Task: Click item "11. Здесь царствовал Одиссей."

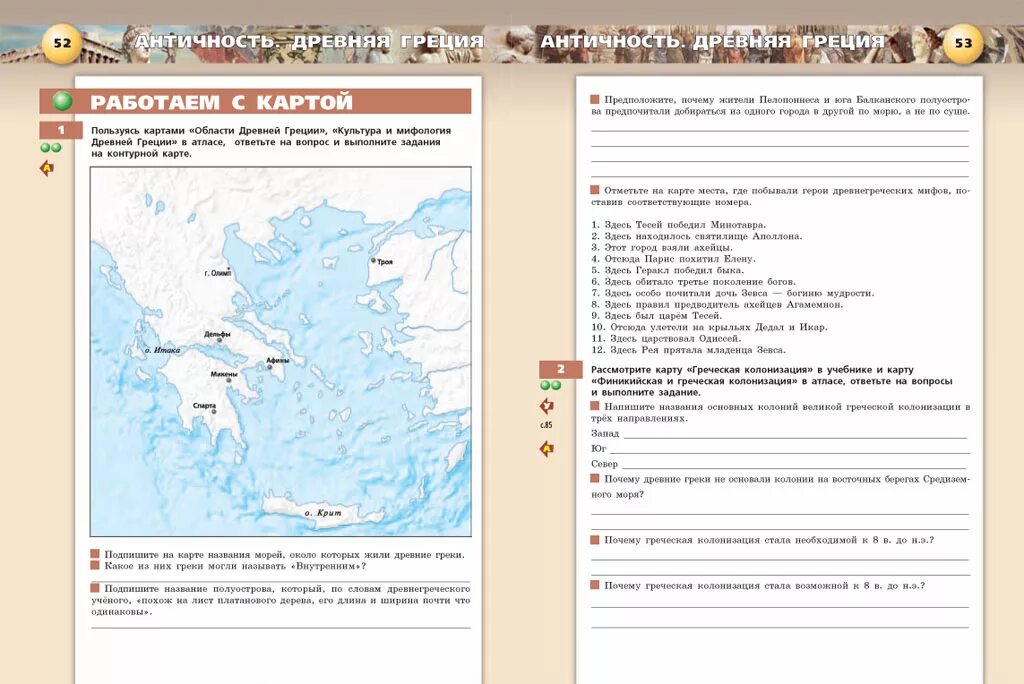Action: pyautogui.click(x=666, y=338)
